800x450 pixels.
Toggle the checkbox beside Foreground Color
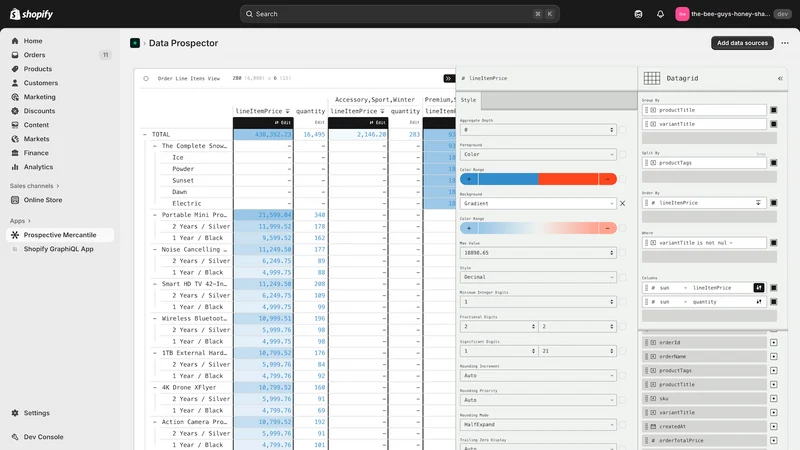(622, 155)
